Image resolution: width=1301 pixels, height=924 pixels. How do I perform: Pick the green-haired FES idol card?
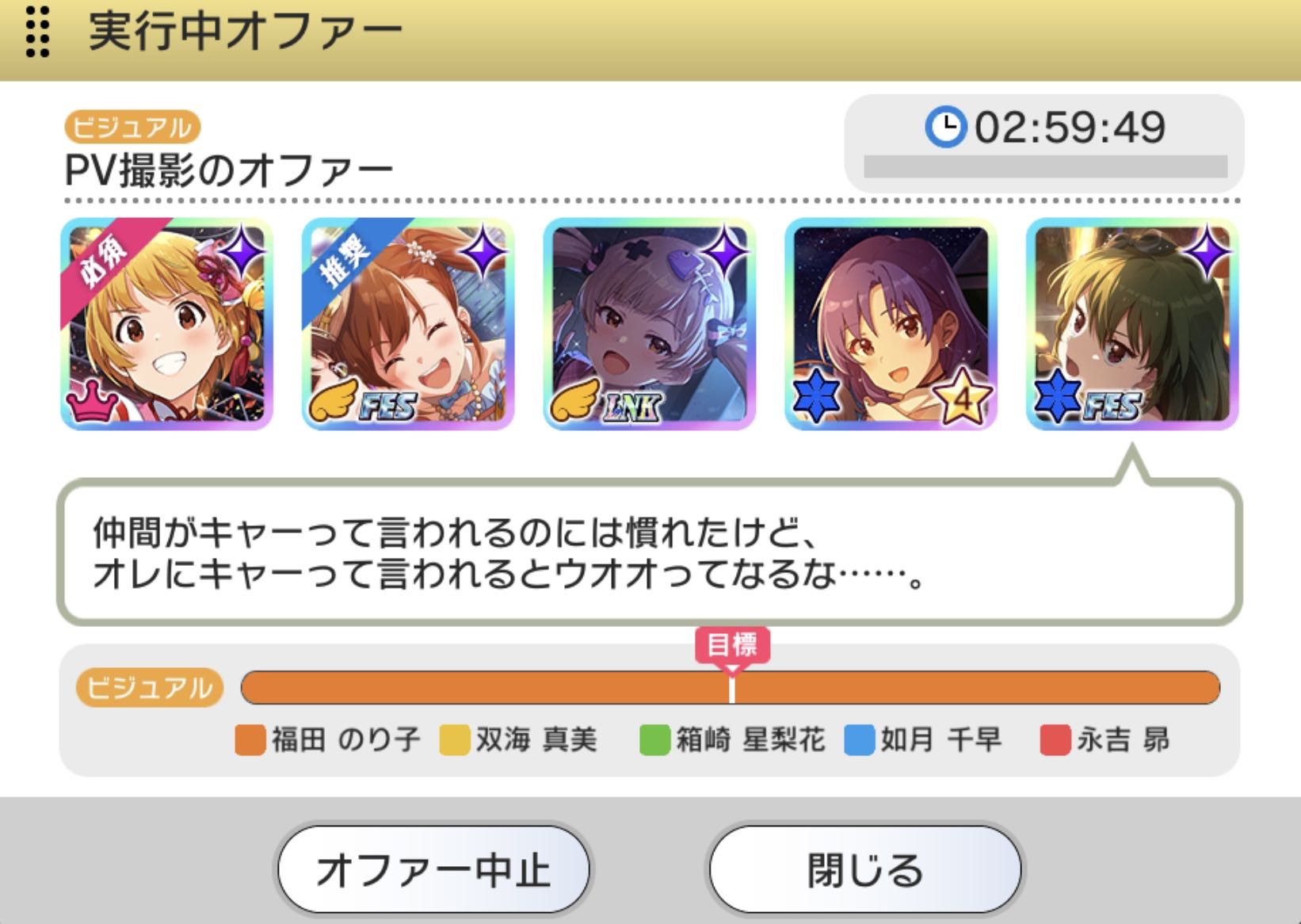[1132, 324]
